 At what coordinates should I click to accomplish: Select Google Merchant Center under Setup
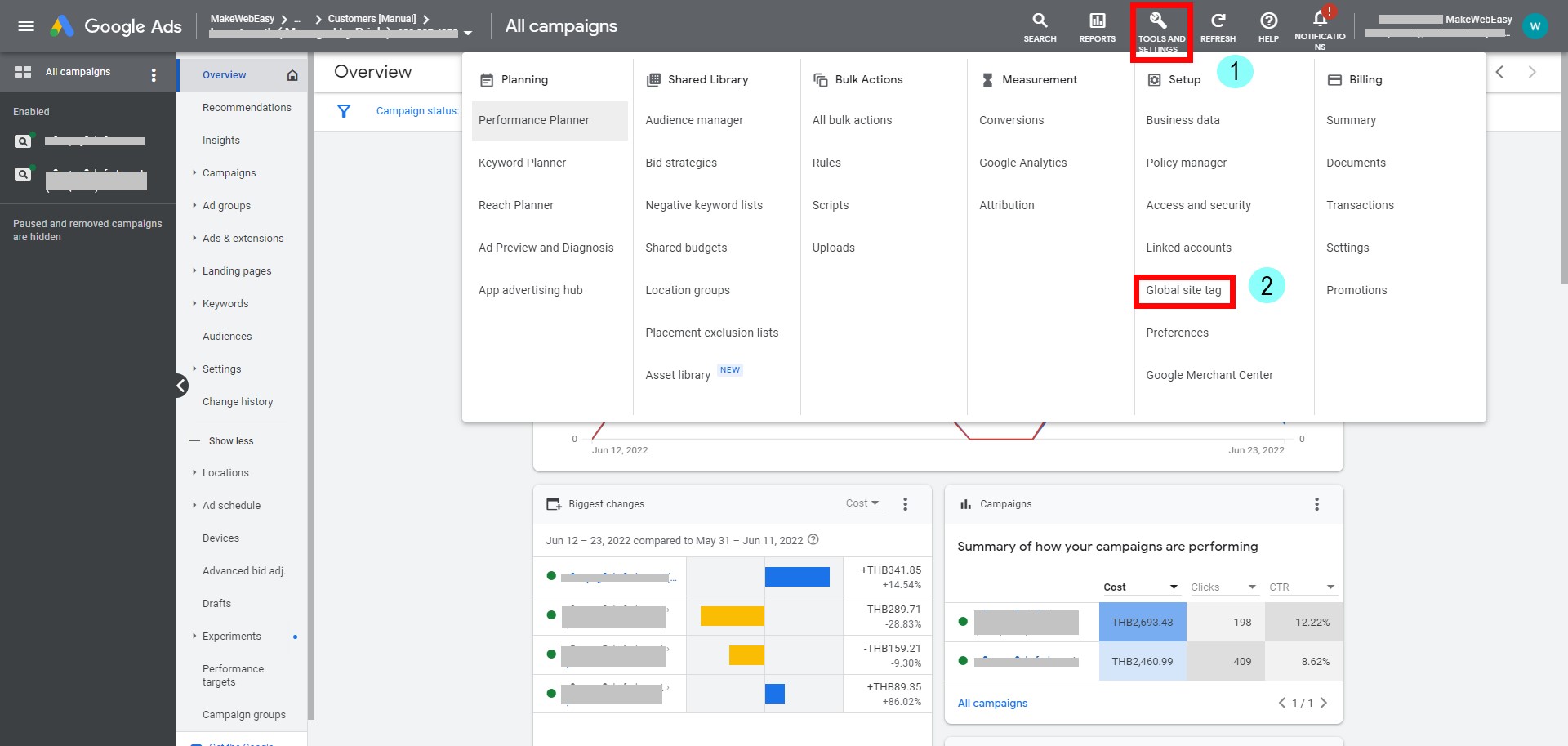(1209, 375)
